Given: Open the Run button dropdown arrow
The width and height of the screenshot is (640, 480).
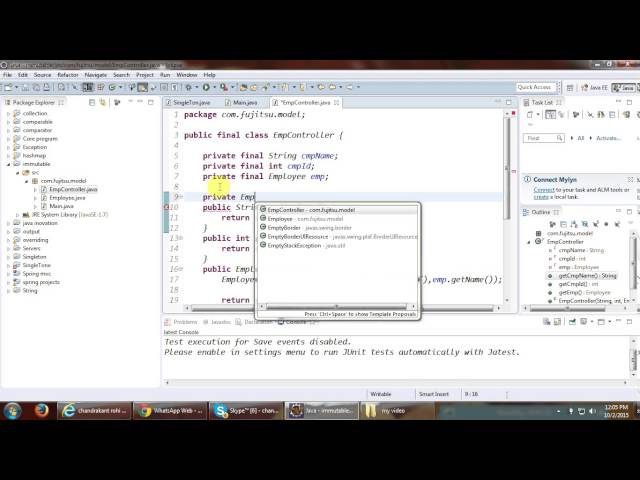Looking at the screenshot, I should pyautogui.click(x=214, y=87).
